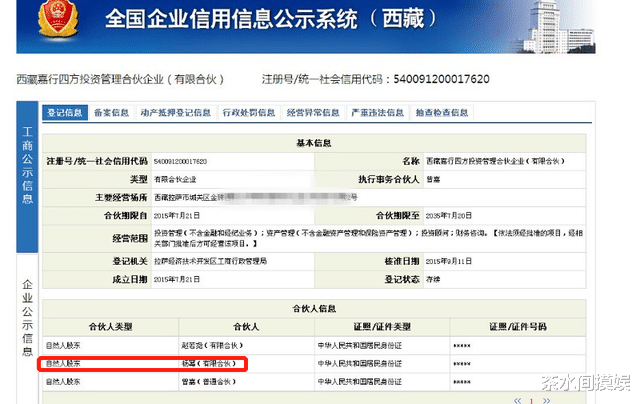Image resolution: width=640 pixels, height=404 pixels.
Task: Click the masked ID ***** in the 曾嘉 row
Action: [x=462, y=382]
